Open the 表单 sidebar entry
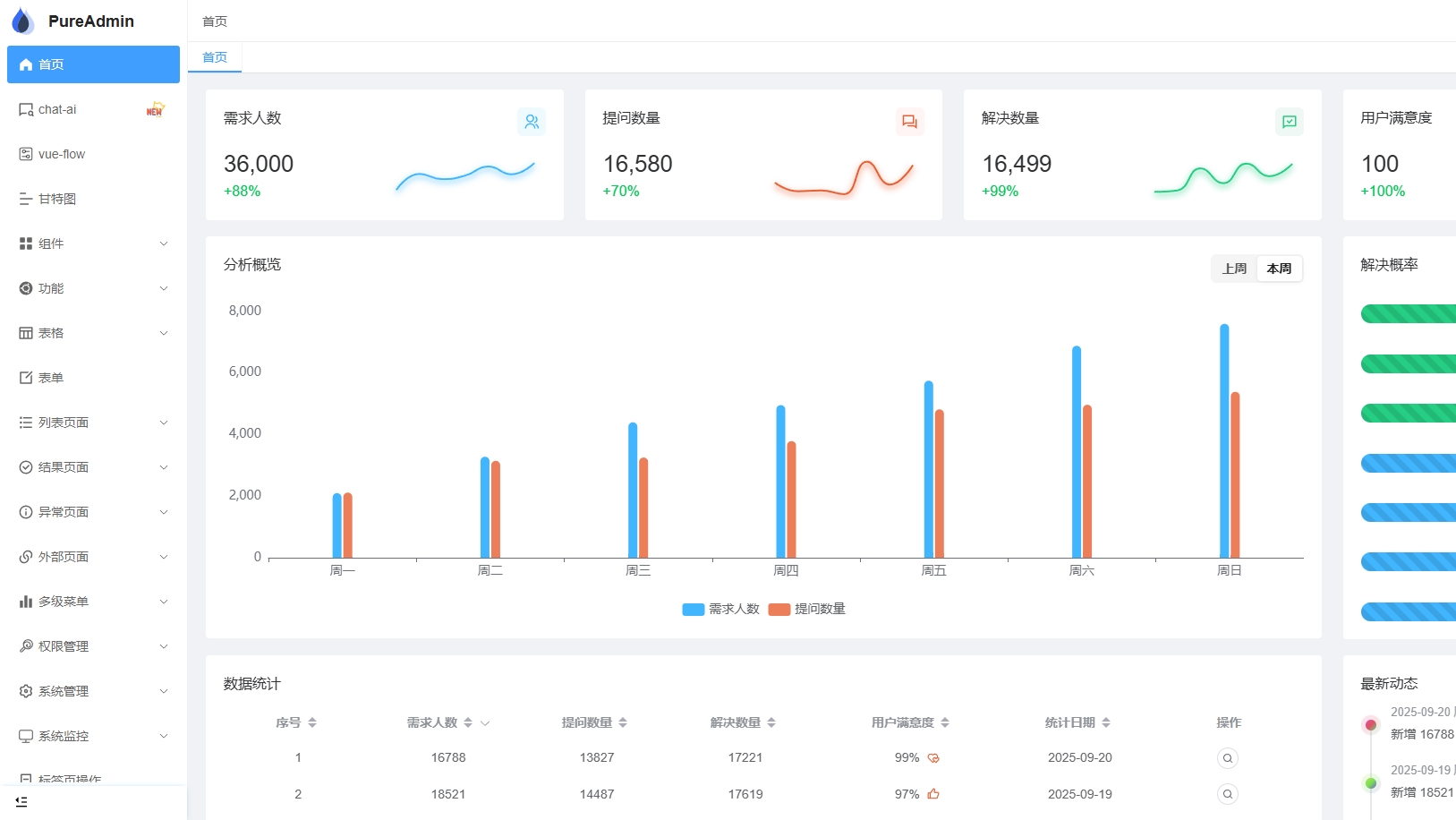This screenshot has width=1456, height=820. pyautogui.click(x=93, y=378)
